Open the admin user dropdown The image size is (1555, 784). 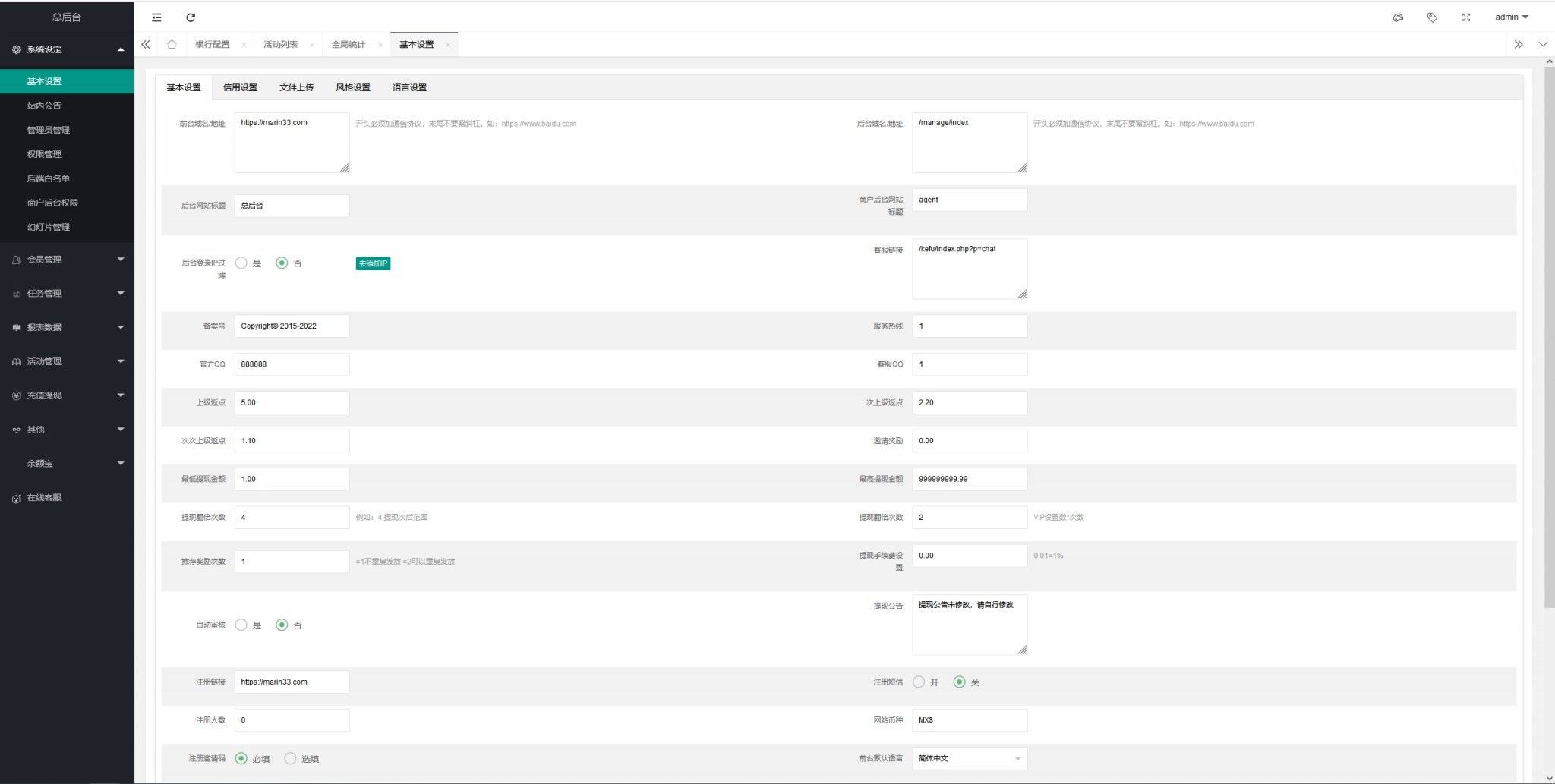point(1511,17)
